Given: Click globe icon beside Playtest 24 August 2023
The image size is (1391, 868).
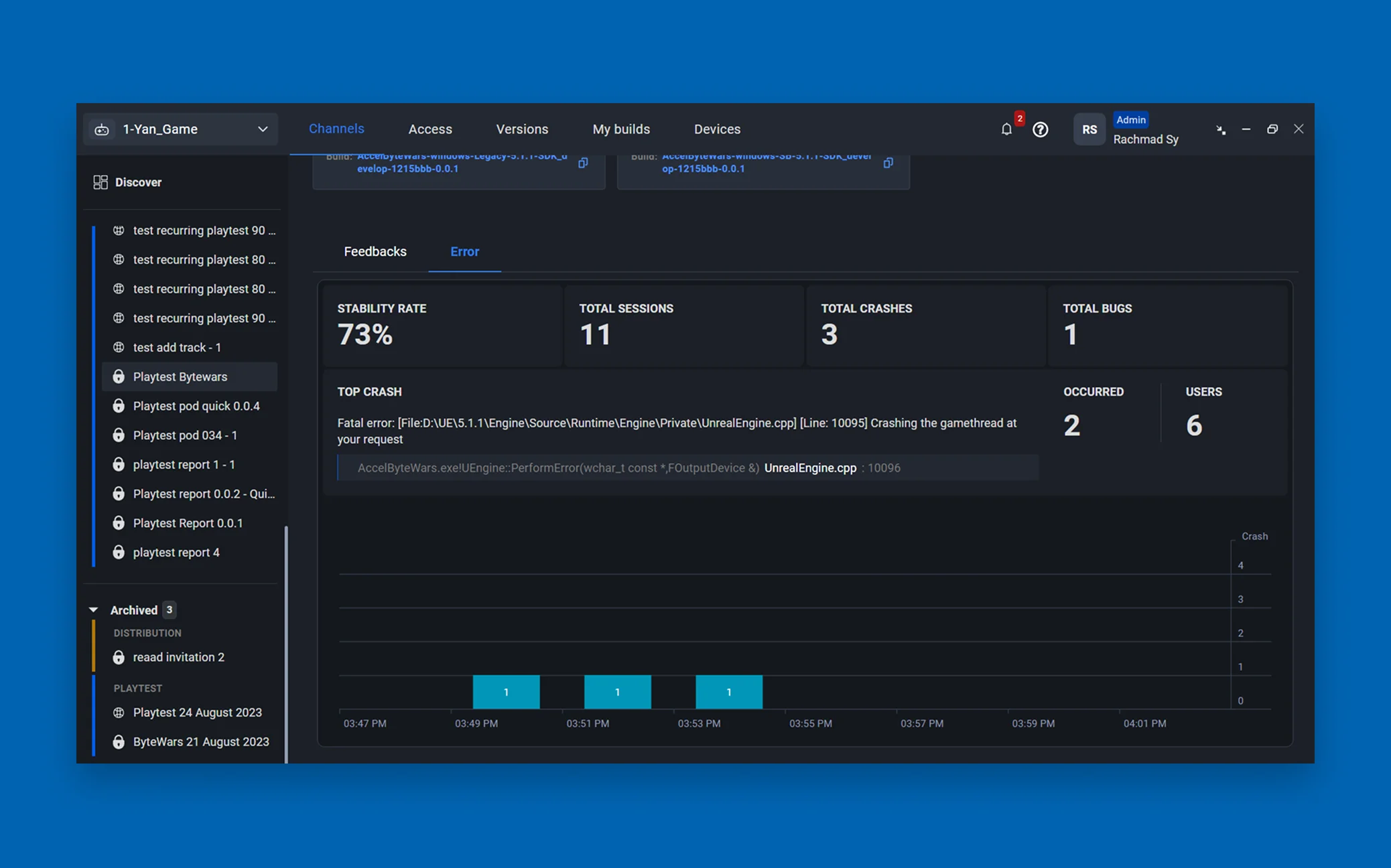Looking at the screenshot, I should 119,713.
